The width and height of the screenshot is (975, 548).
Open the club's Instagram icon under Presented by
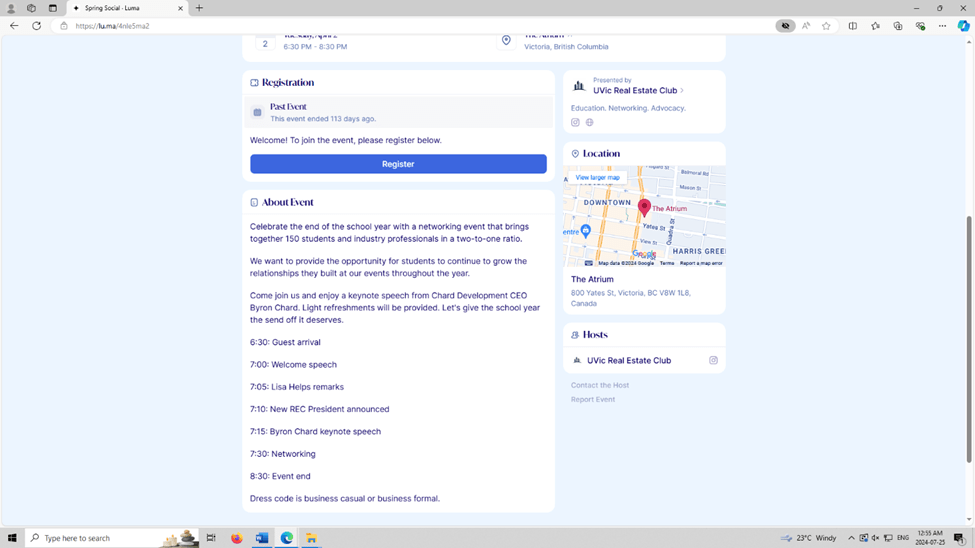tap(575, 122)
